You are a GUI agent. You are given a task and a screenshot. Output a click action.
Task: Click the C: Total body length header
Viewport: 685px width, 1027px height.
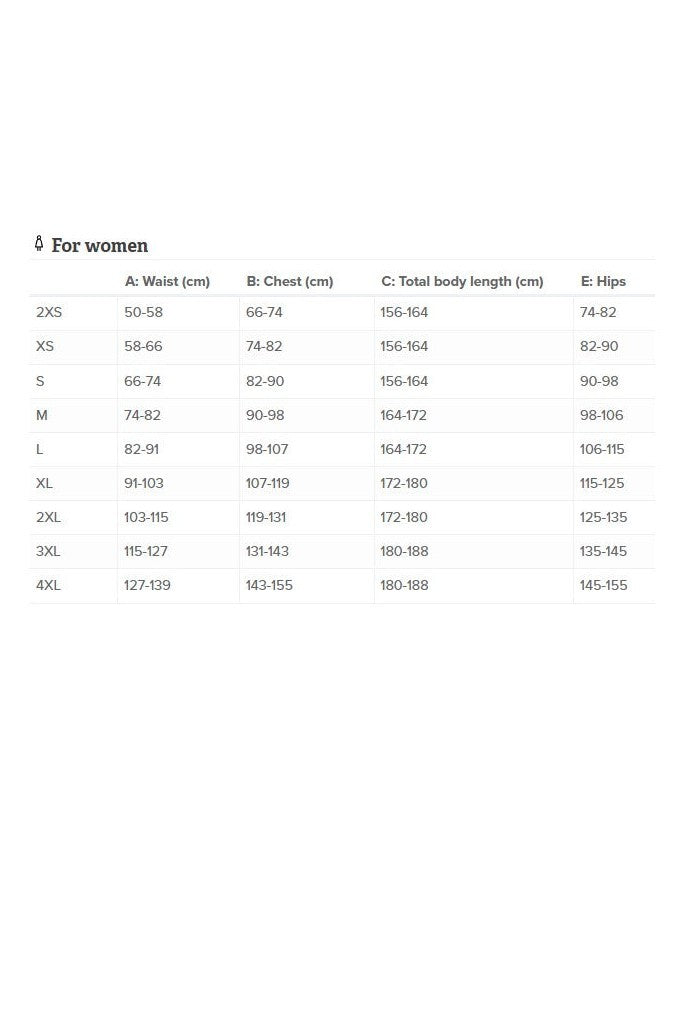pyautogui.click(x=462, y=281)
